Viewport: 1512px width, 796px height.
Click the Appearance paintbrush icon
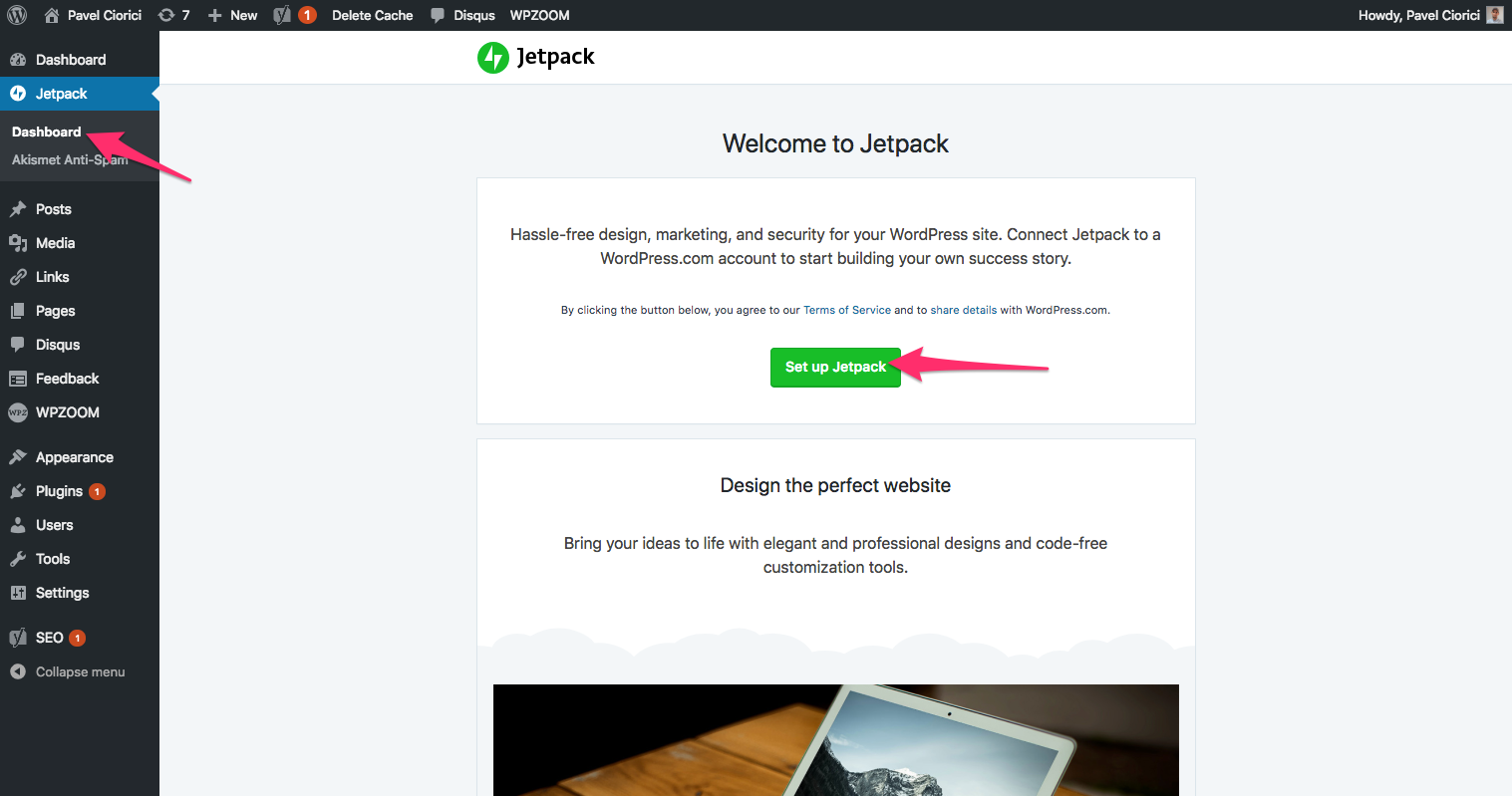[x=18, y=457]
